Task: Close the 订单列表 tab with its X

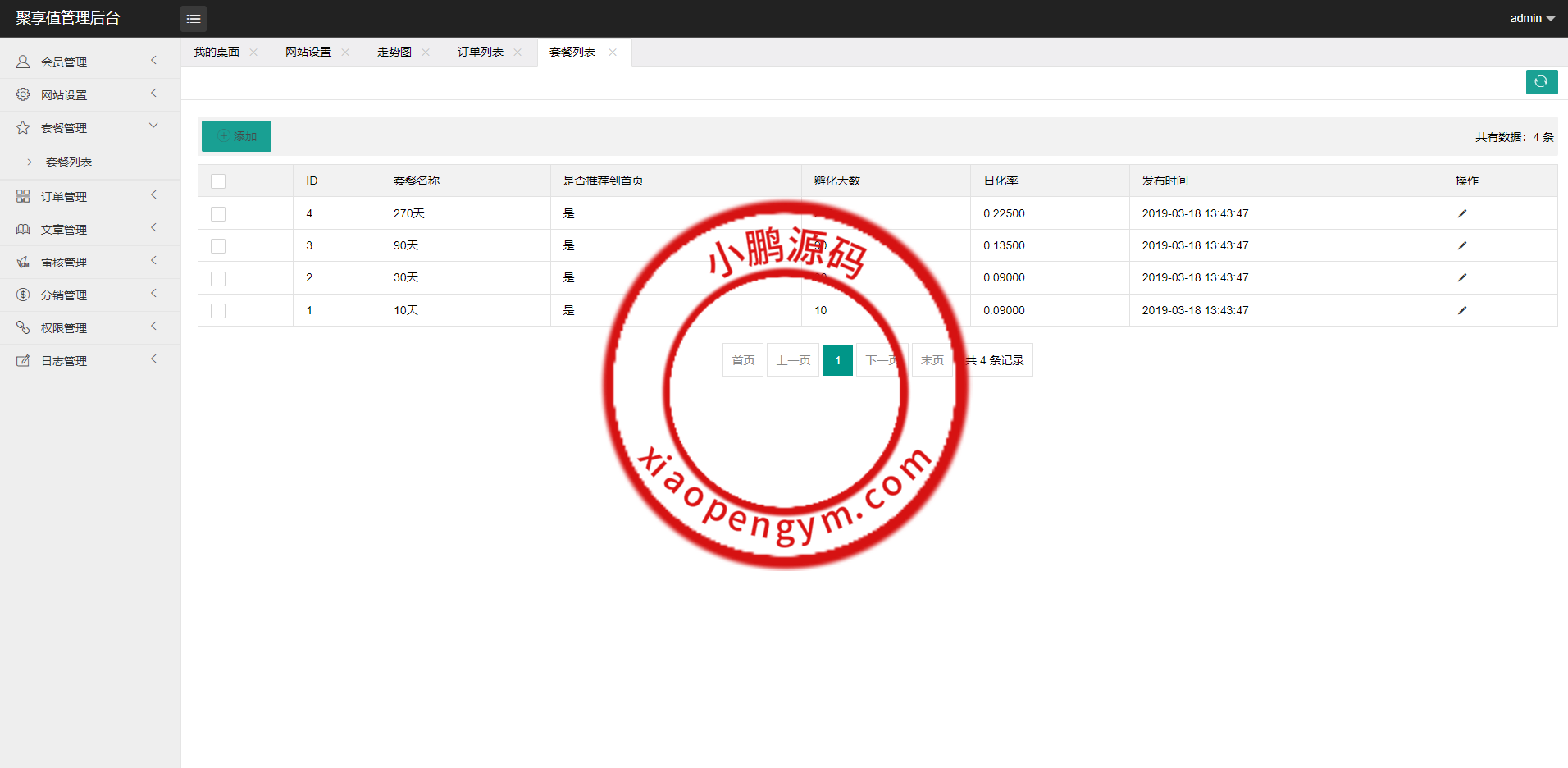Action: 517,53
